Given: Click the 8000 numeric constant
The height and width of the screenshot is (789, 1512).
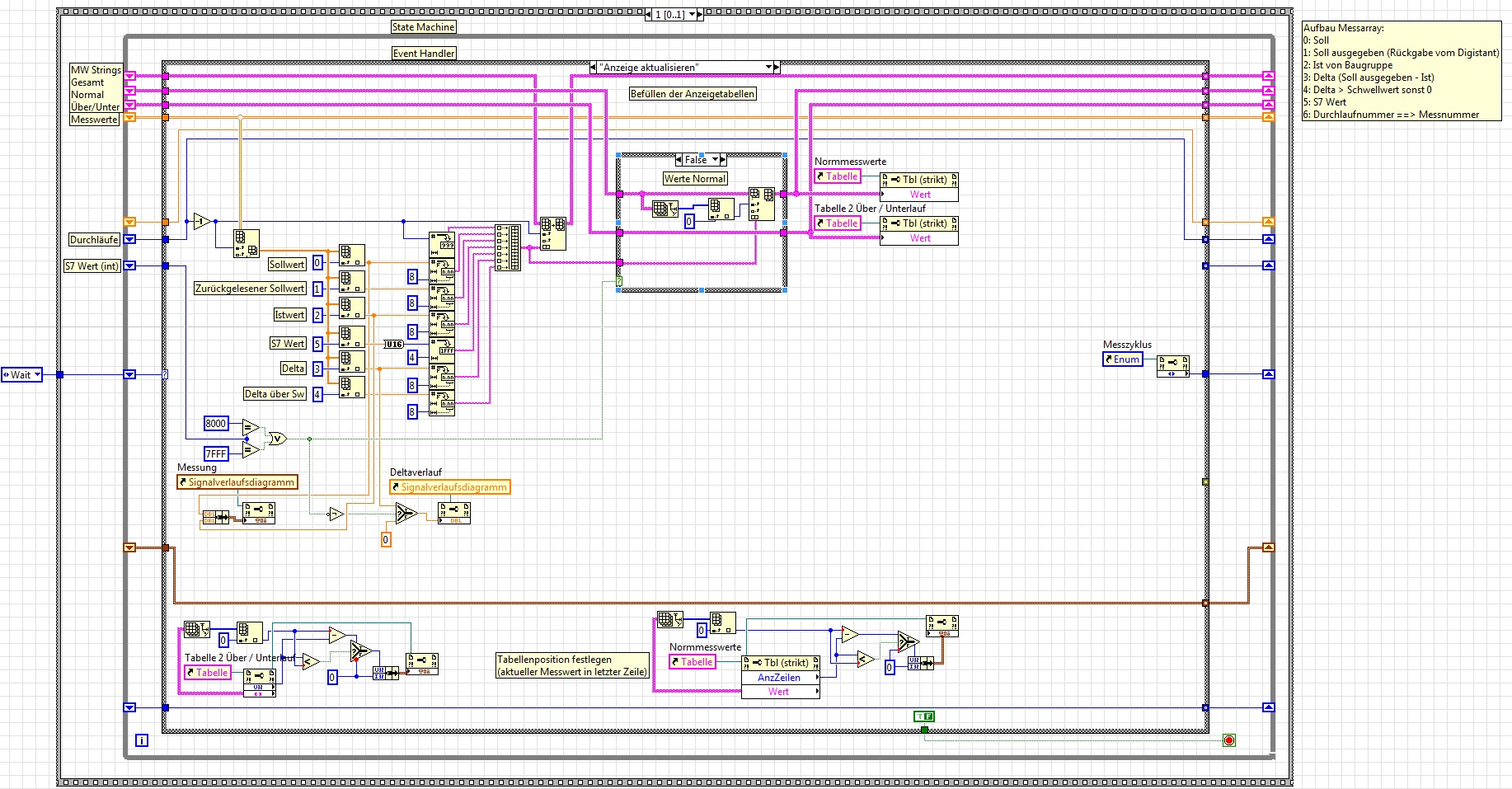Looking at the screenshot, I should pos(216,424).
